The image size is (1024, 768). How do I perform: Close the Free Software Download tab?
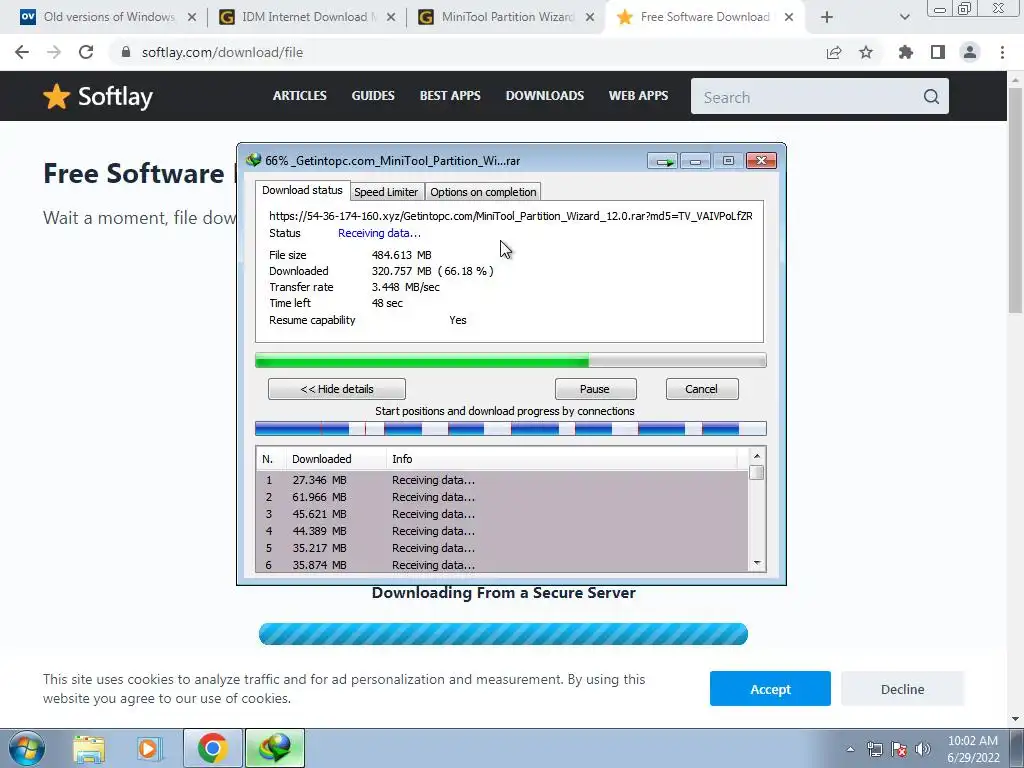(x=789, y=17)
